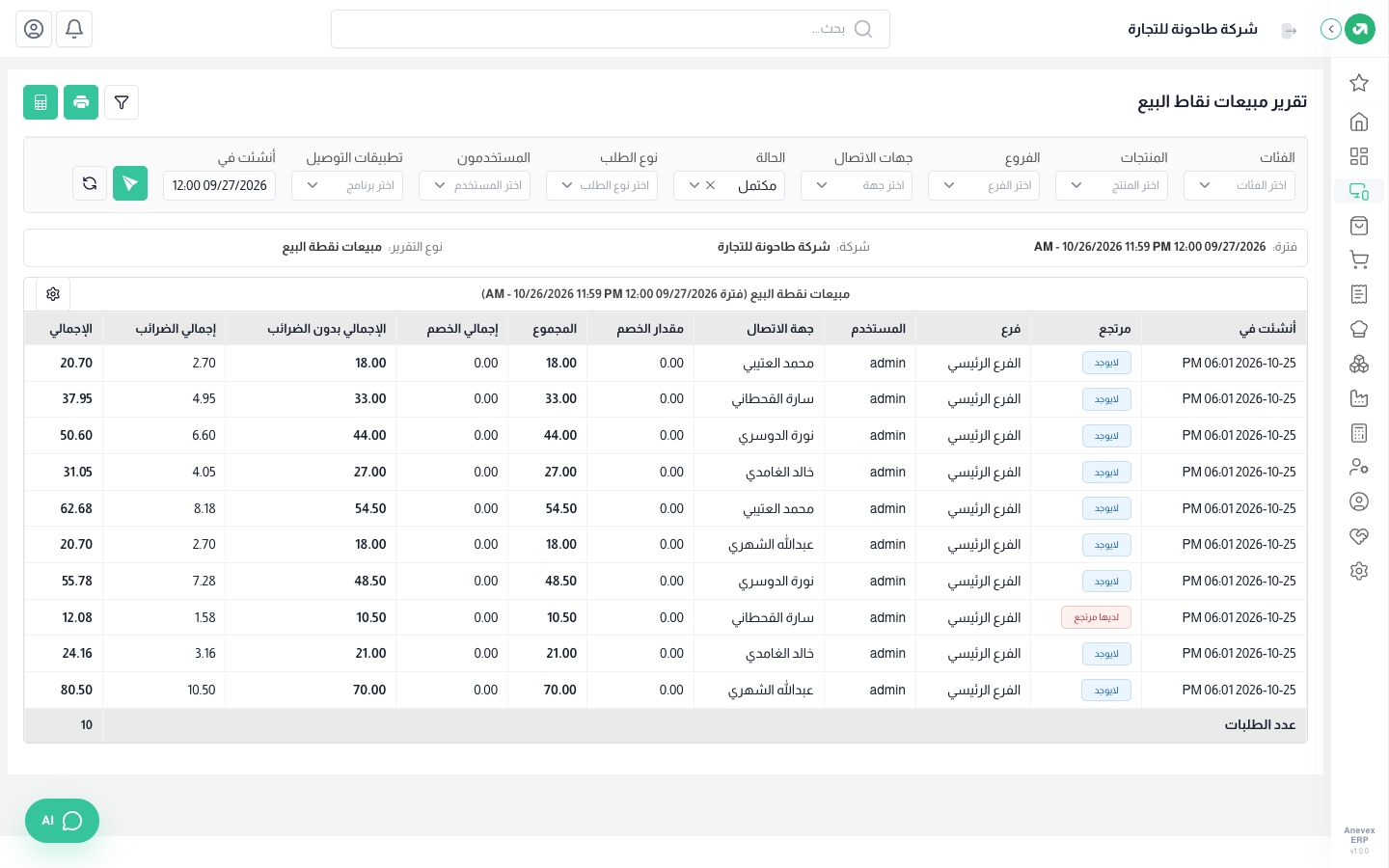Open the نوع الطلب order type dropdown
The width and height of the screenshot is (1389, 868).
tap(602, 185)
